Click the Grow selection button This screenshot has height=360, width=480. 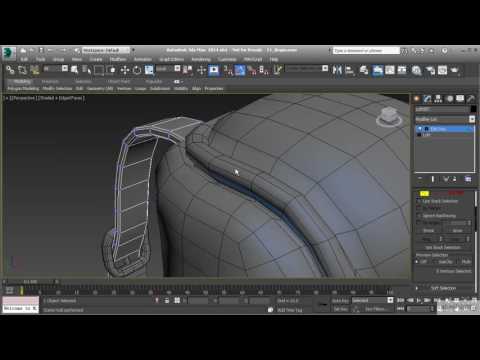coord(458,230)
